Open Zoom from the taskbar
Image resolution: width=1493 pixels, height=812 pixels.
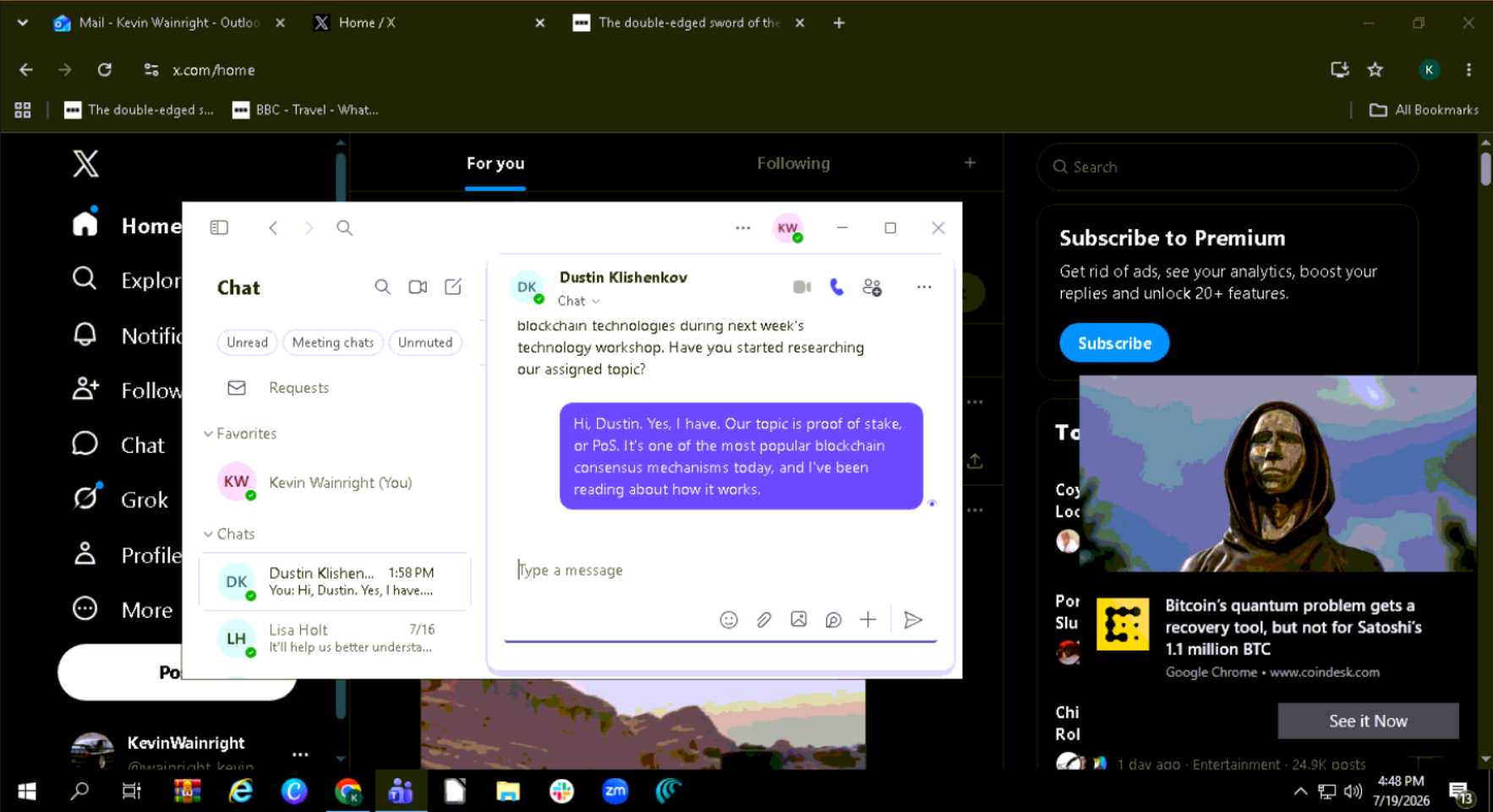pos(615,791)
